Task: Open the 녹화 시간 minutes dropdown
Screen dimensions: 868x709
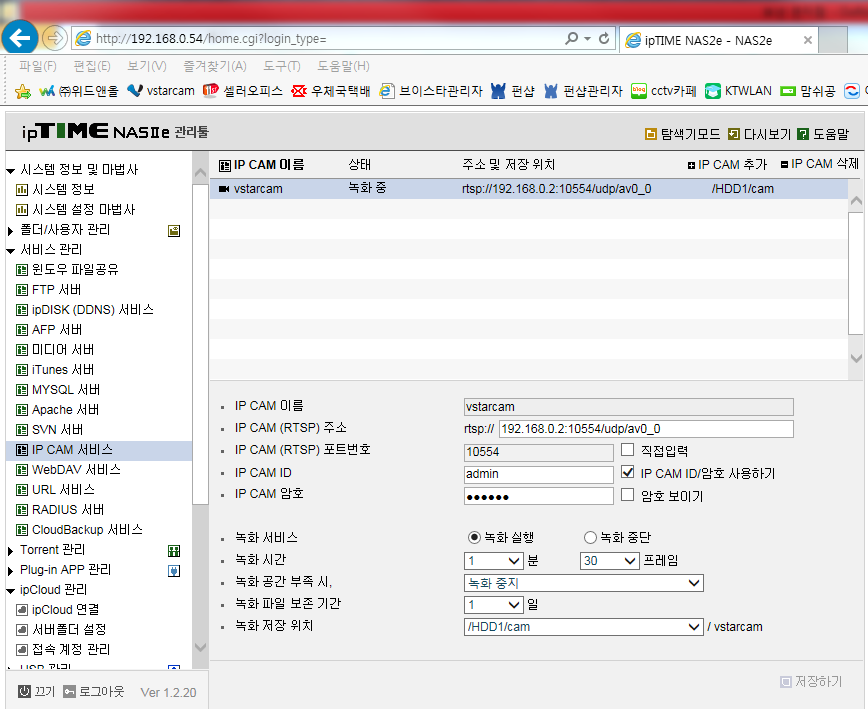Action: click(x=494, y=561)
